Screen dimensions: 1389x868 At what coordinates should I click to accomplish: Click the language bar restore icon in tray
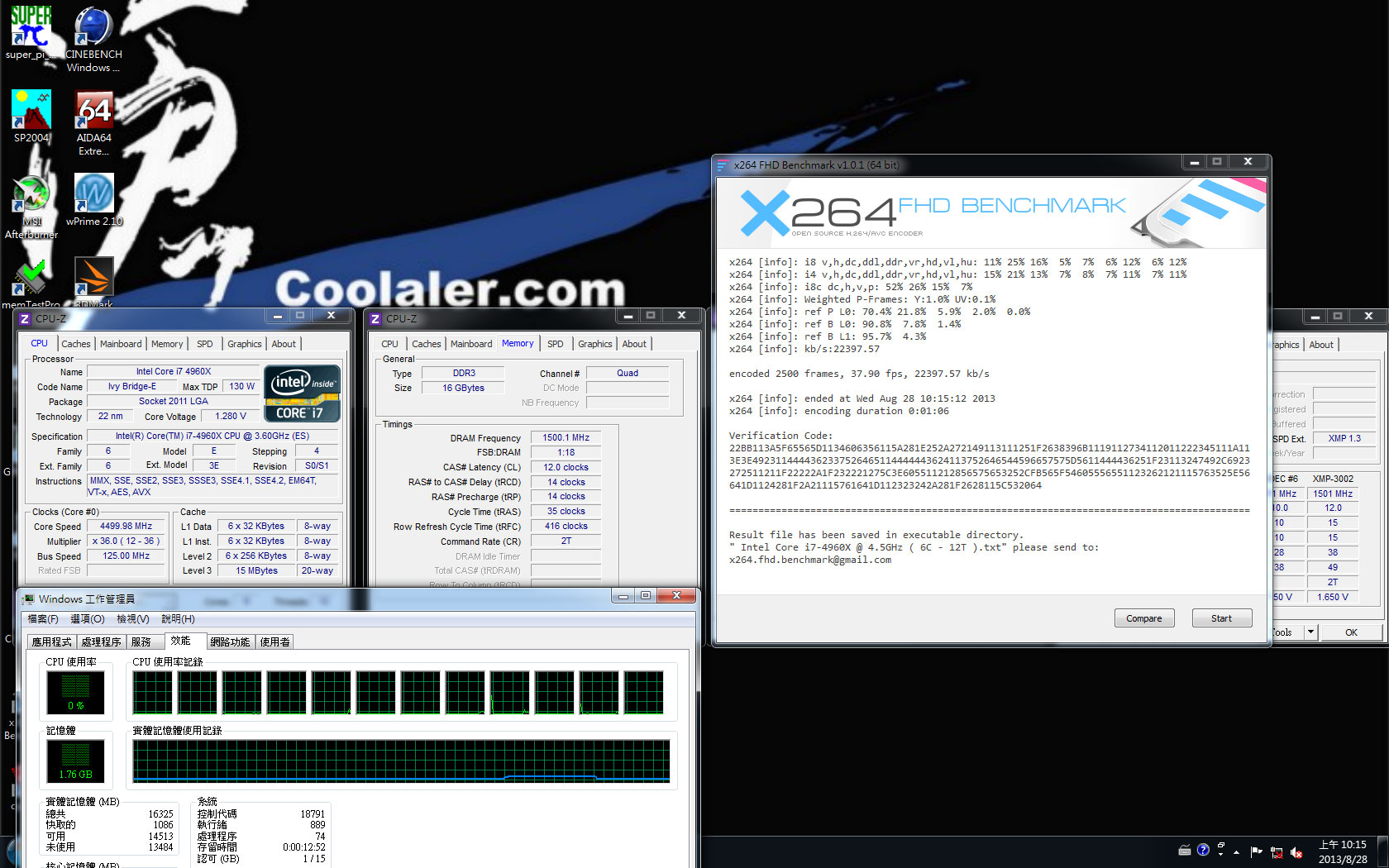click(1220, 846)
